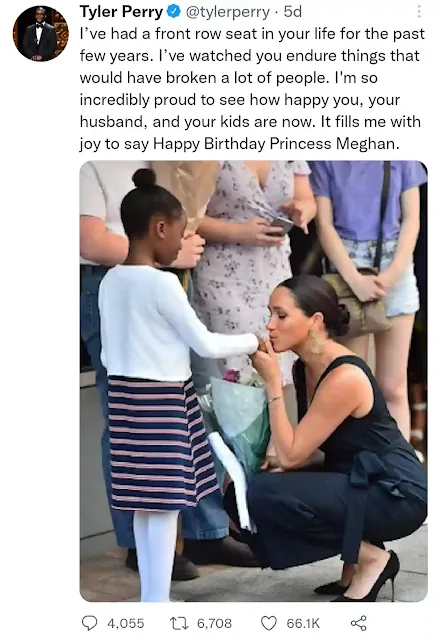Like the tweet with the heart icon
This screenshot has height=639, width=440.
click(268, 623)
